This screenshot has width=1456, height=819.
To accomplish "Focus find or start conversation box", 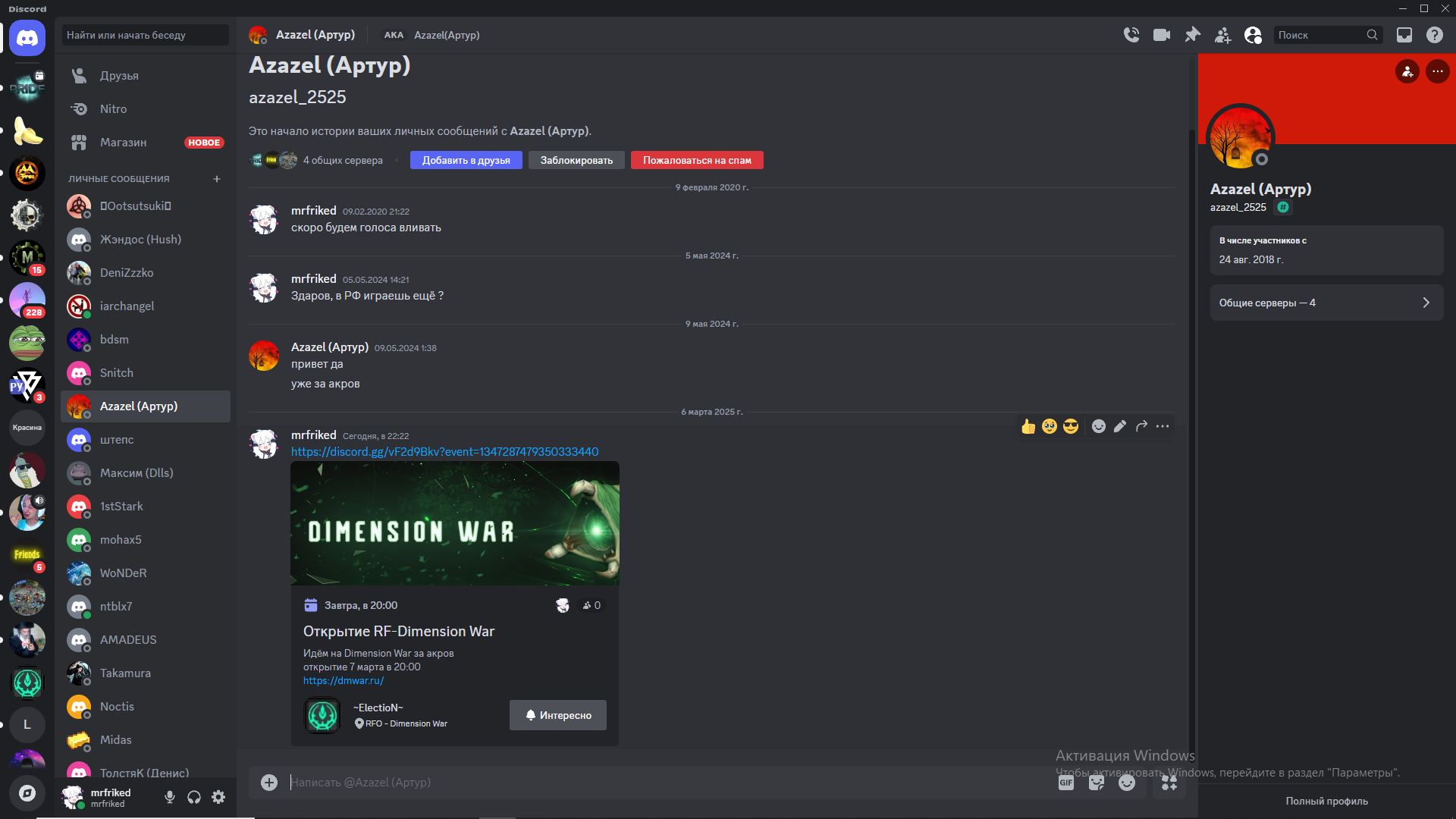I will coord(146,35).
